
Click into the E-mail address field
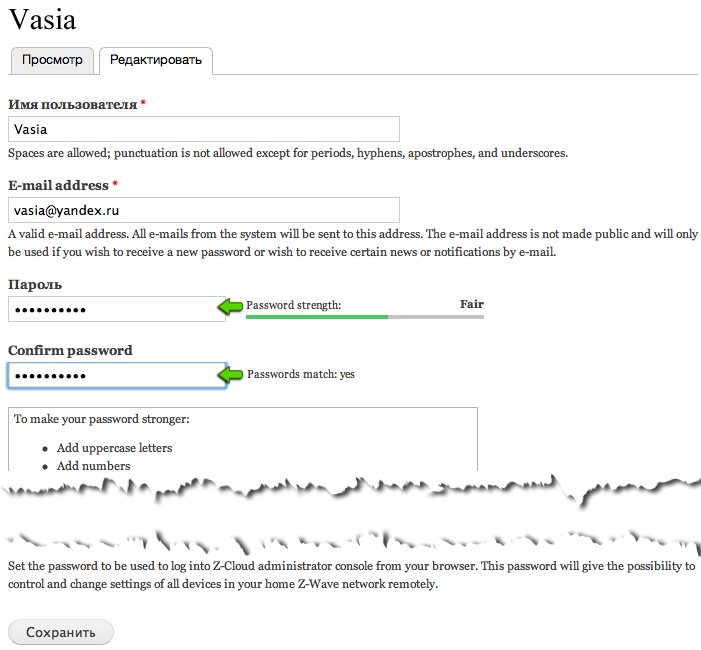click(204, 210)
